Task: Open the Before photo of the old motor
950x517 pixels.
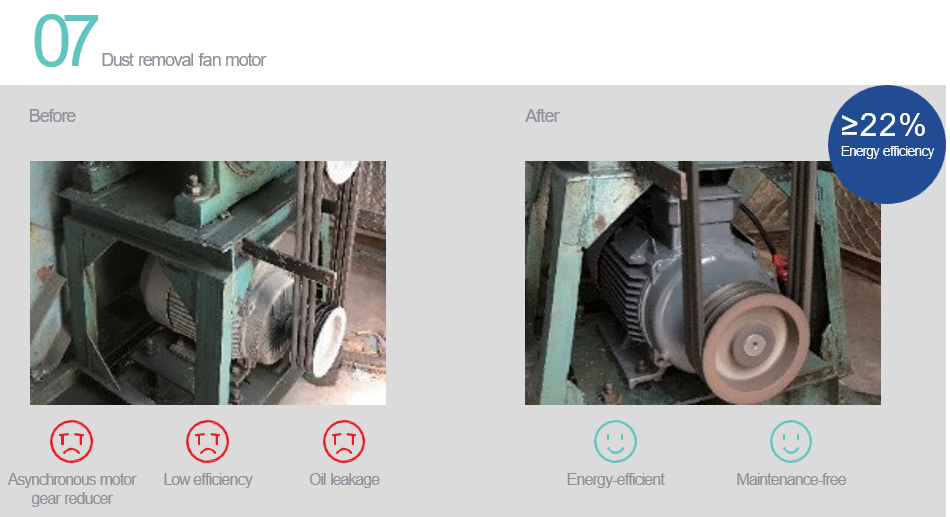Action: (x=208, y=282)
